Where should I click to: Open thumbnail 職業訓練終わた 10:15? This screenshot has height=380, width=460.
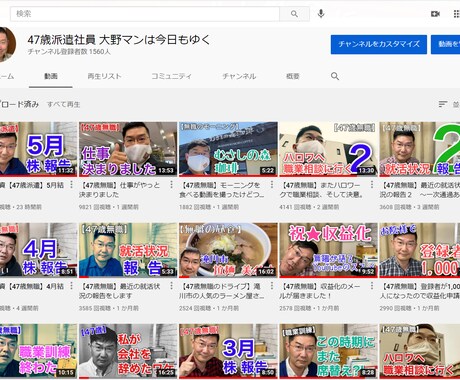coord(38,351)
